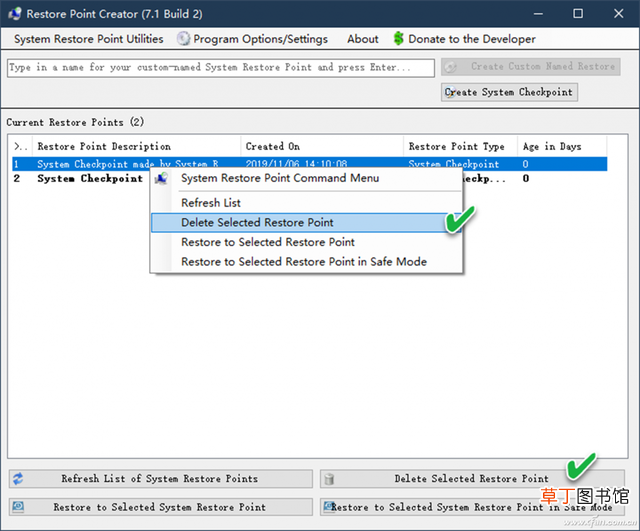Click the disc icon on Create Custom button
The width and height of the screenshot is (640, 531).
451,67
